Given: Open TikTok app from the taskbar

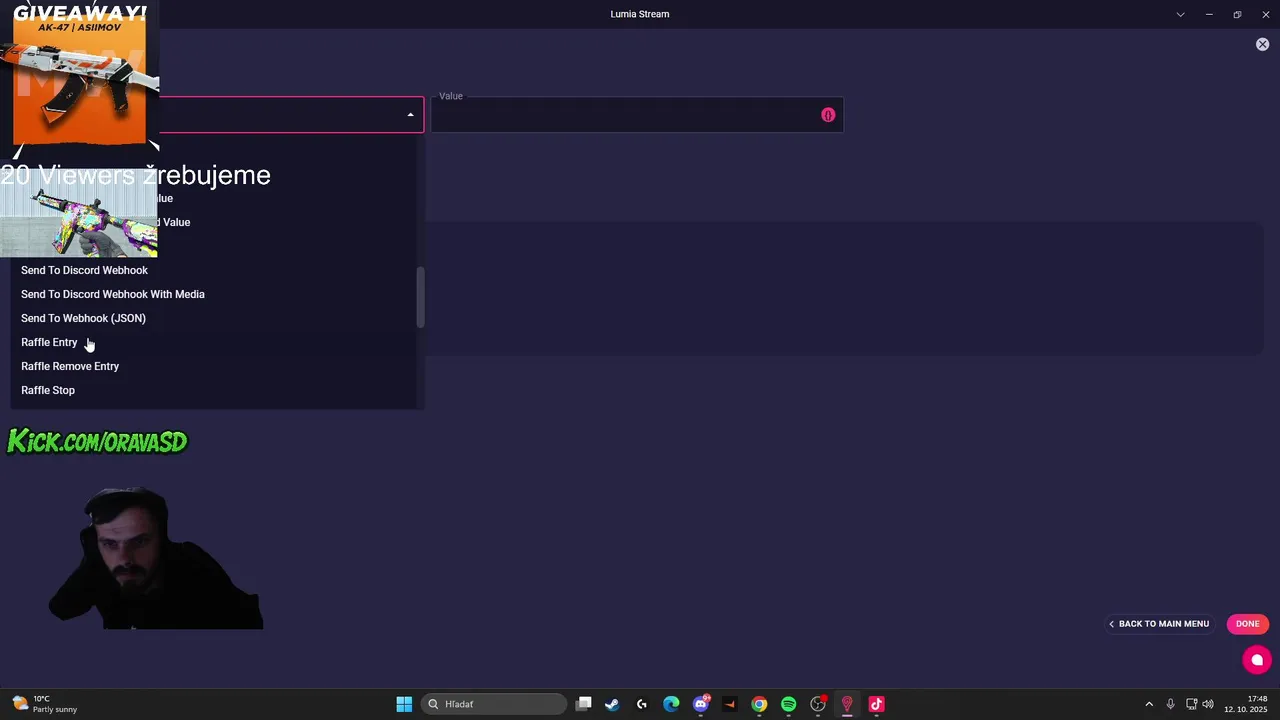Looking at the screenshot, I should [x=876, y=704].
